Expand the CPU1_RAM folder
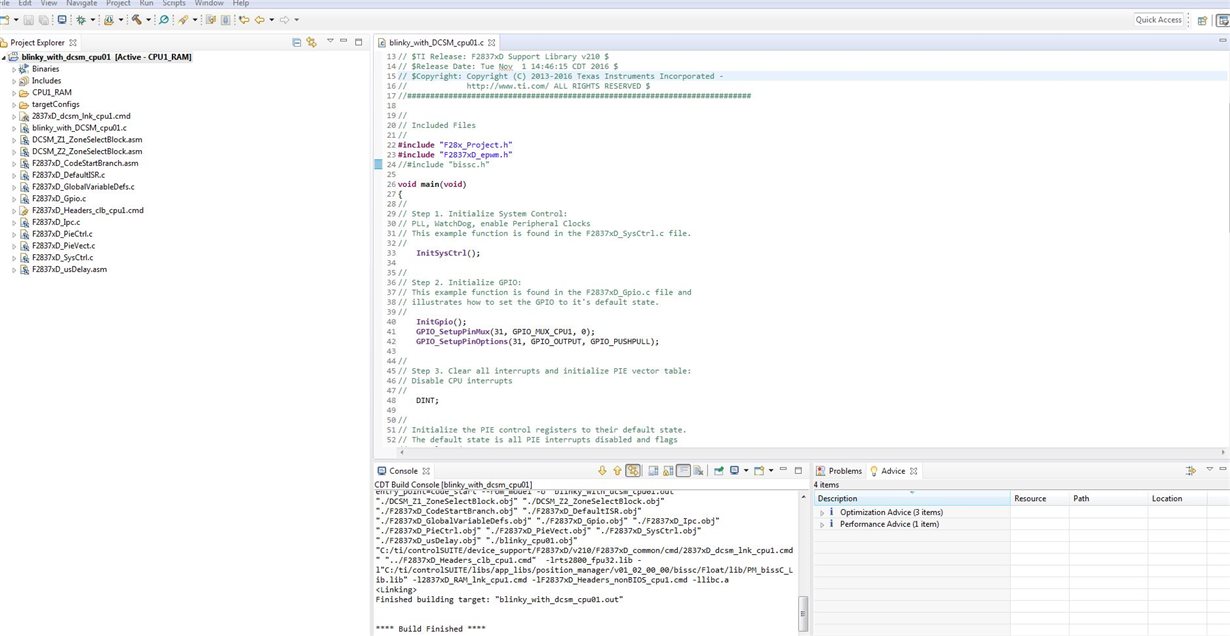 tap(14, 93)
